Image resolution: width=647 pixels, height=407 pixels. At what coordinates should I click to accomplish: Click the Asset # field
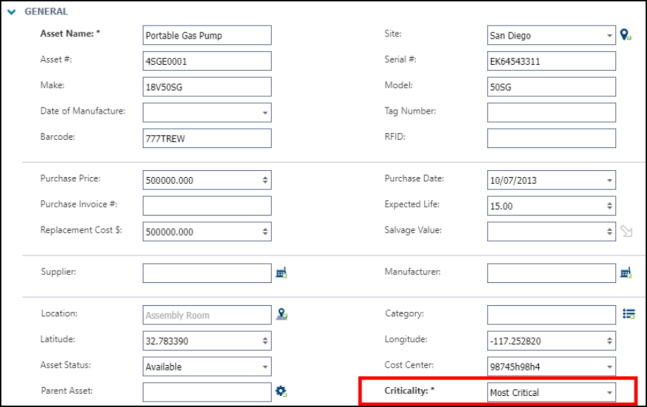coord(207,61)
